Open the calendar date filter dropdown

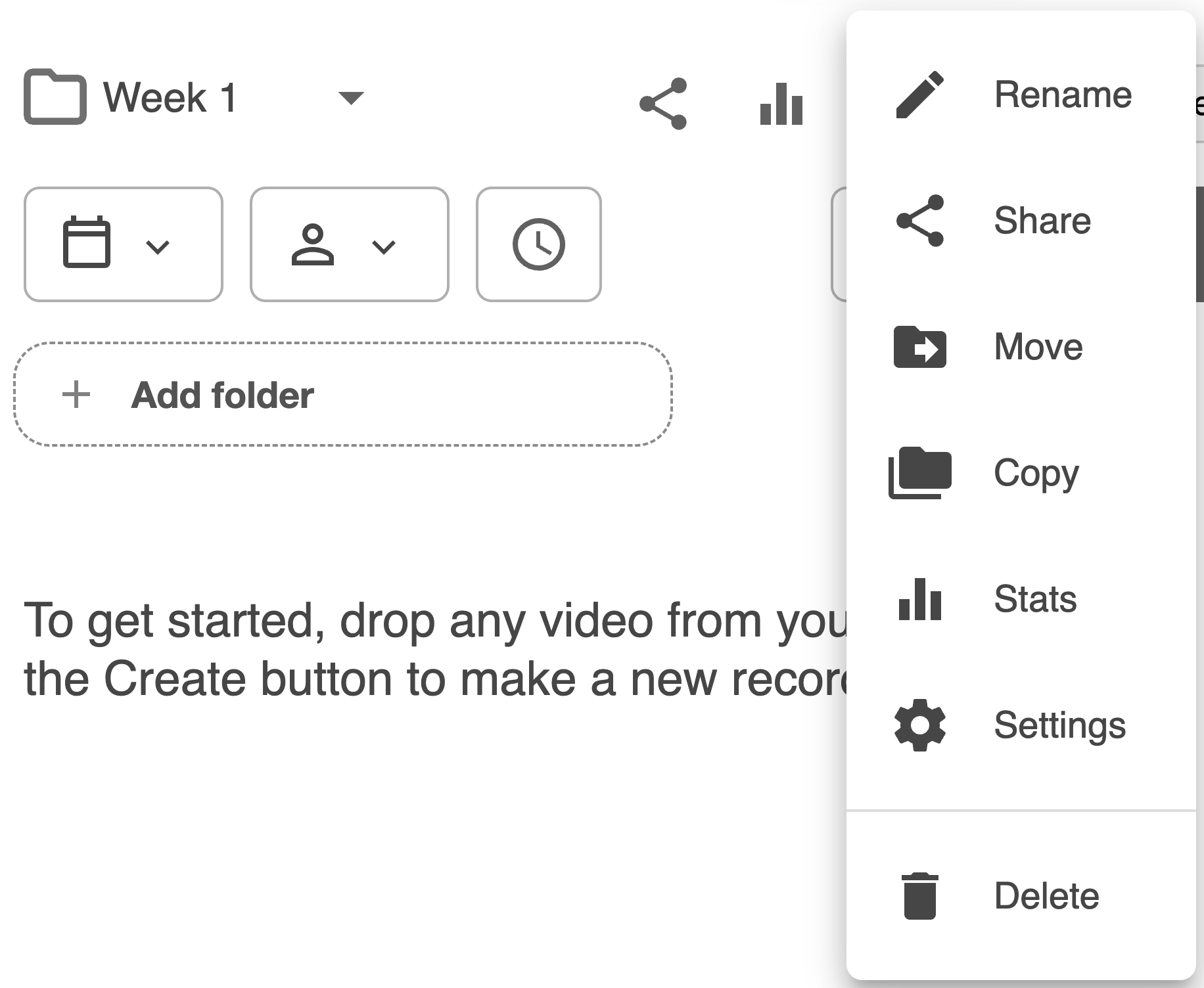coord(123,244)
